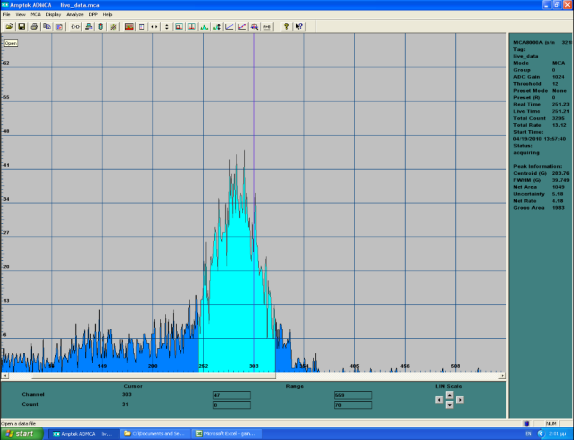The image size is (574, 440).
Task: Click the Gross Area readout
Action: pyautogui.click(x=539, y=208)
